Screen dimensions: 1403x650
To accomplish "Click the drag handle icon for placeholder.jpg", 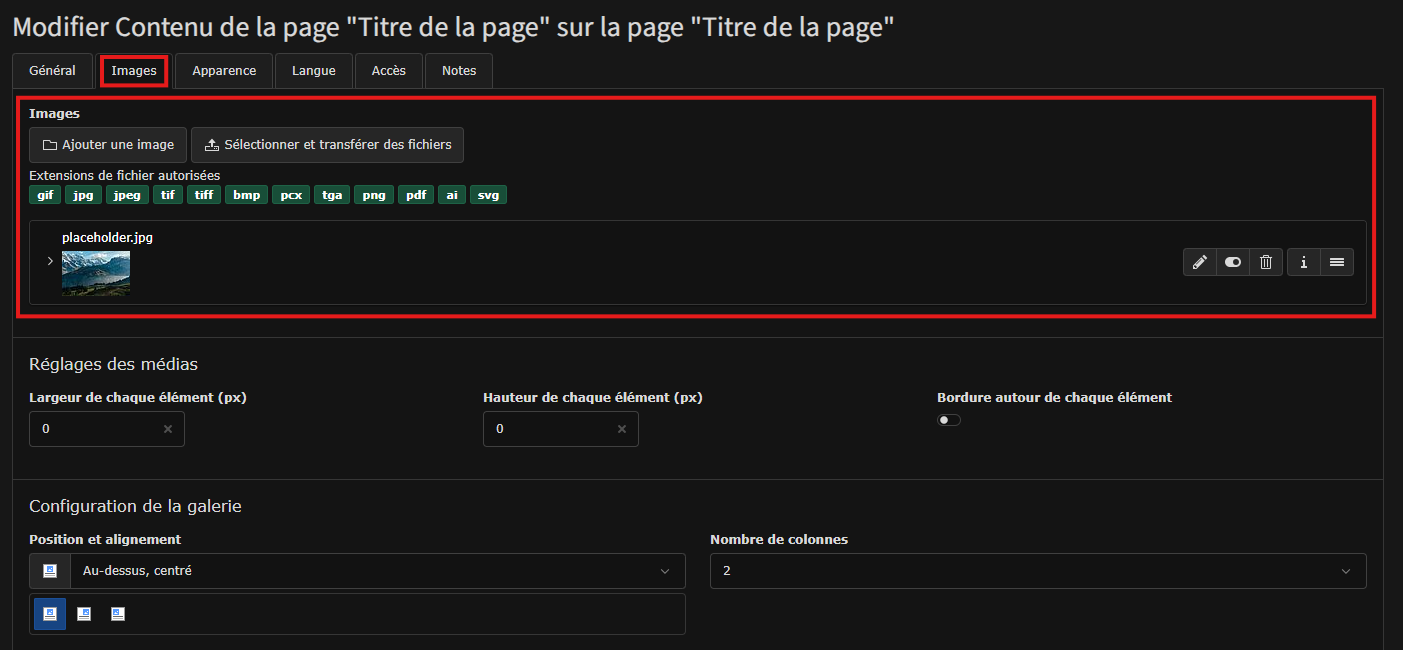I will click(x=1337, y=262).
